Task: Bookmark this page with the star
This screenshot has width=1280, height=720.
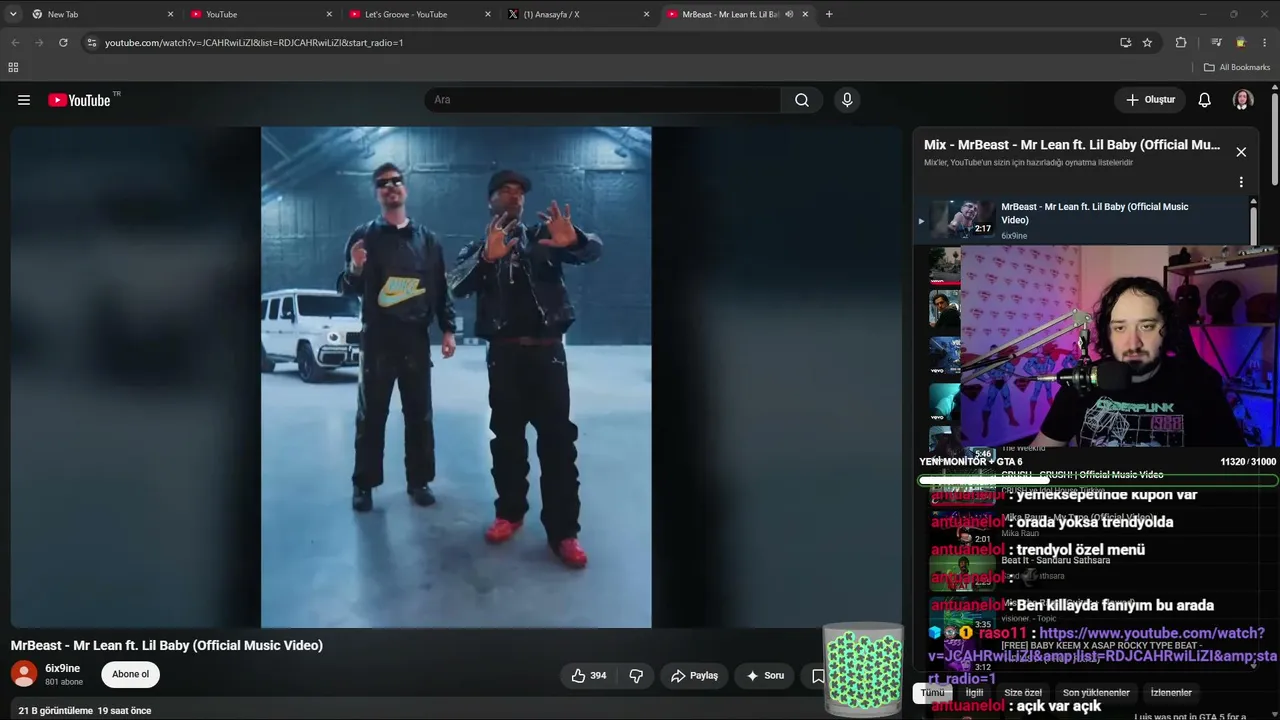Action: 1147,43
